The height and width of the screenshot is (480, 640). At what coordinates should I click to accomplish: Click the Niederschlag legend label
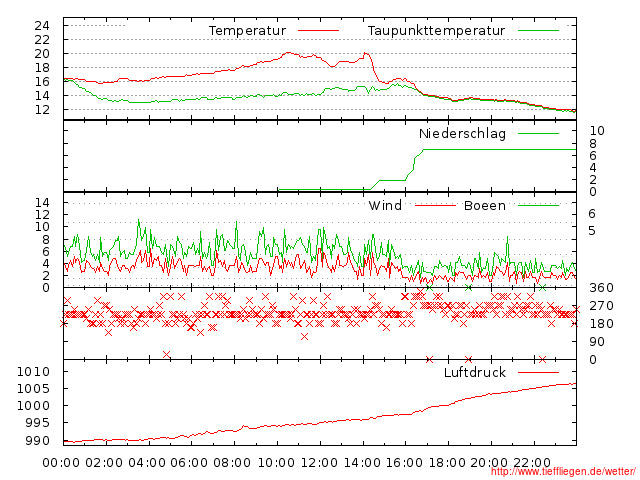point(462,133)
